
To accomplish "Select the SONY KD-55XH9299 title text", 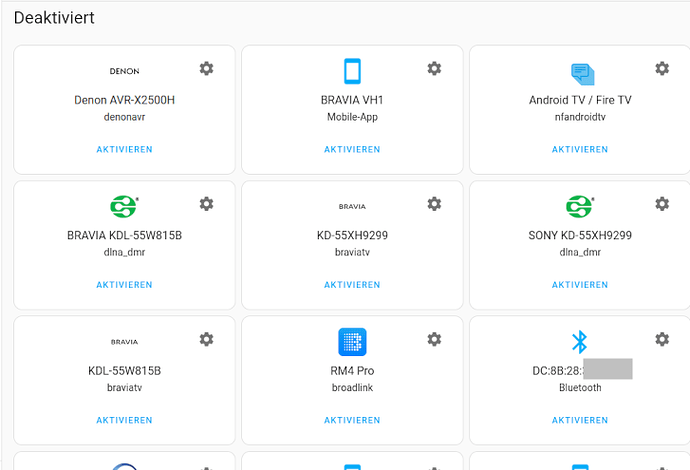I will point(580,235).
